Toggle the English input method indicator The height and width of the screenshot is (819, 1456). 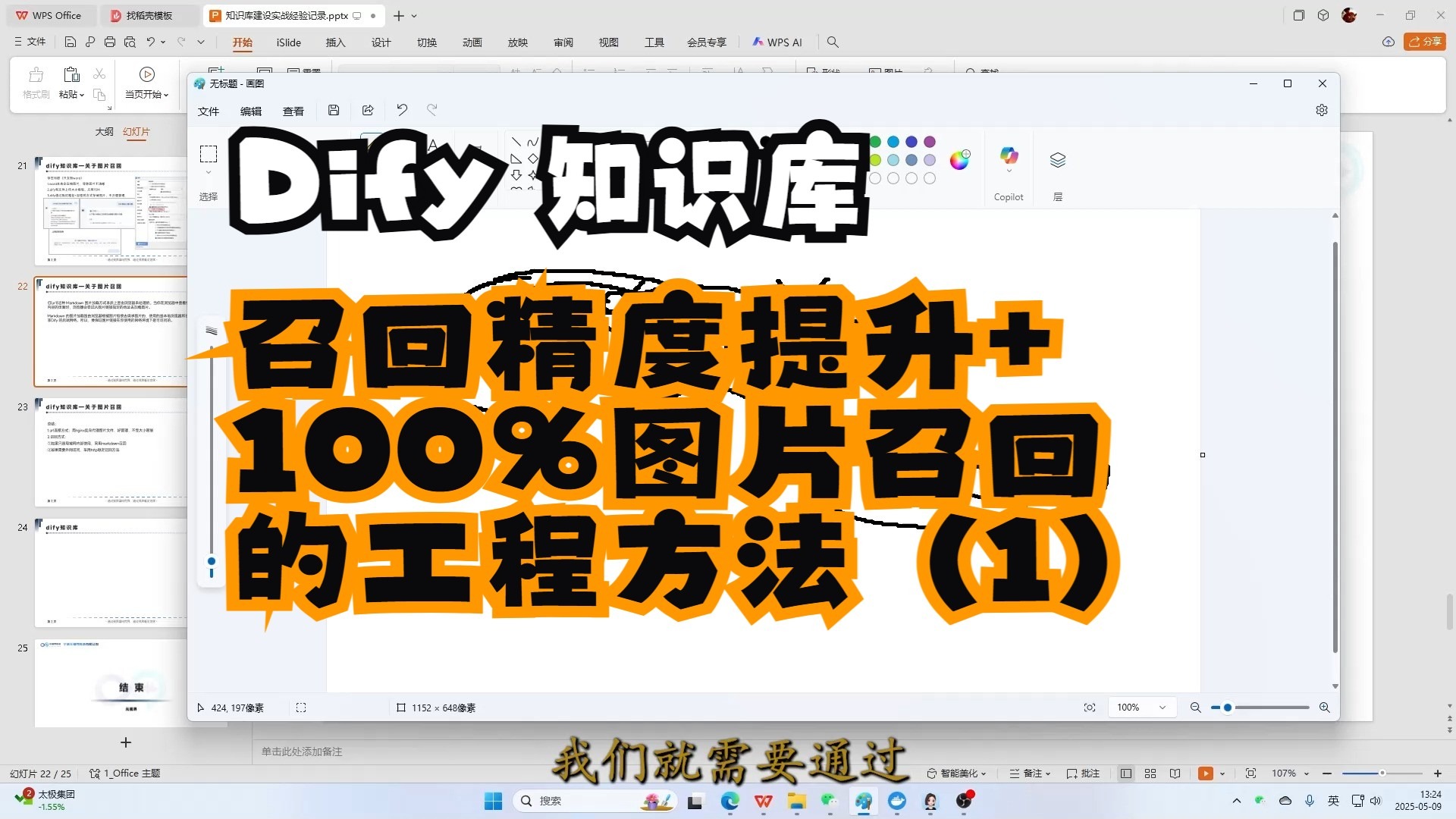tap(1334, 801)
